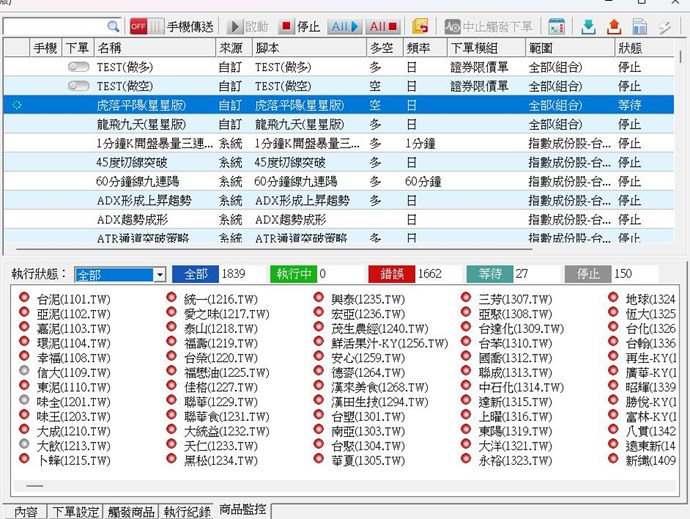
Task: Click the copy window icon in toolbar
Action: pyautogui.click(x=638, y=26)
